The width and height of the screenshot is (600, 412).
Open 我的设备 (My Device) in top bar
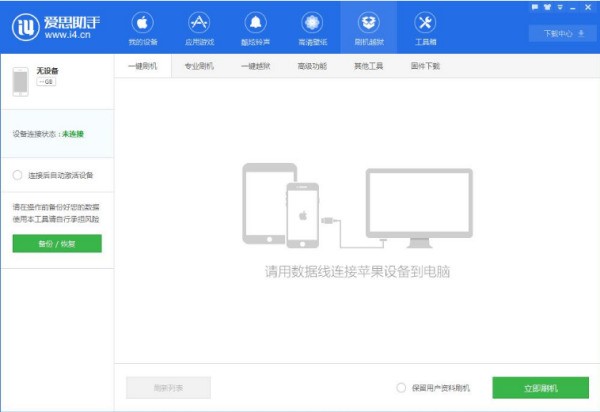point(143,28)
